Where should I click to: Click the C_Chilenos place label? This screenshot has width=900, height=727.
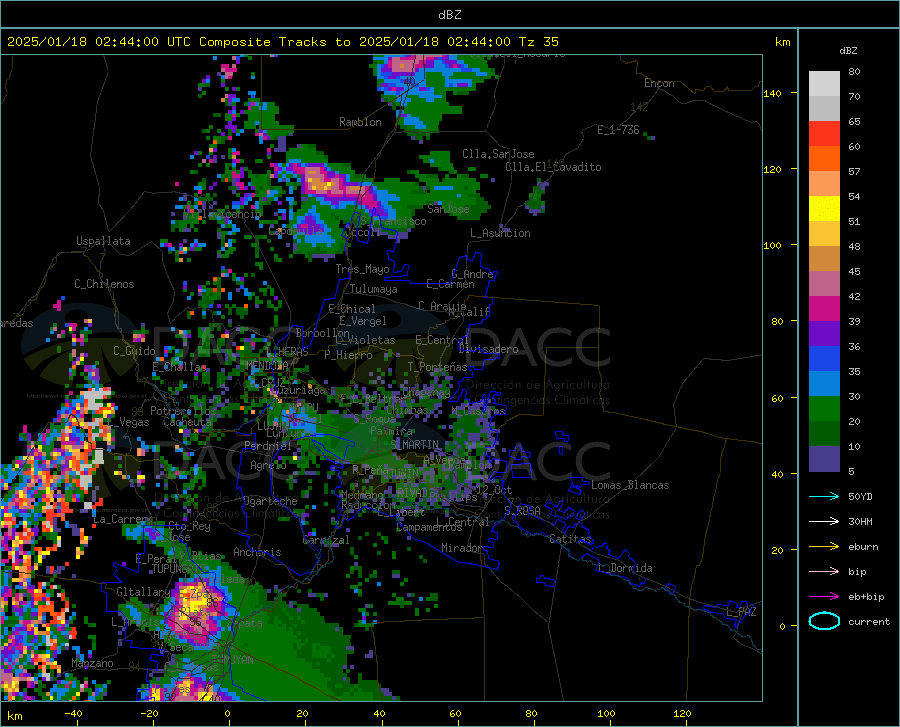click(104, 284)
